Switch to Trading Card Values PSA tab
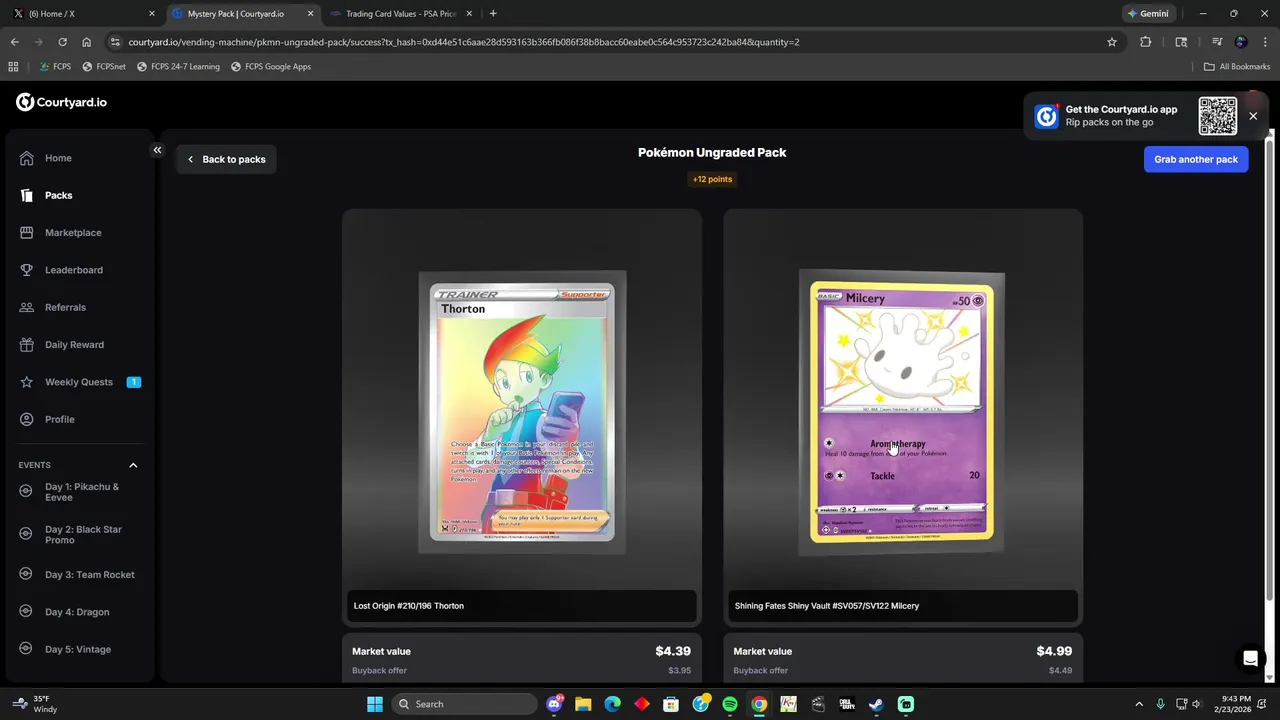The width and height of the screenshot is (1280, 720). click(x=400, y=14)
